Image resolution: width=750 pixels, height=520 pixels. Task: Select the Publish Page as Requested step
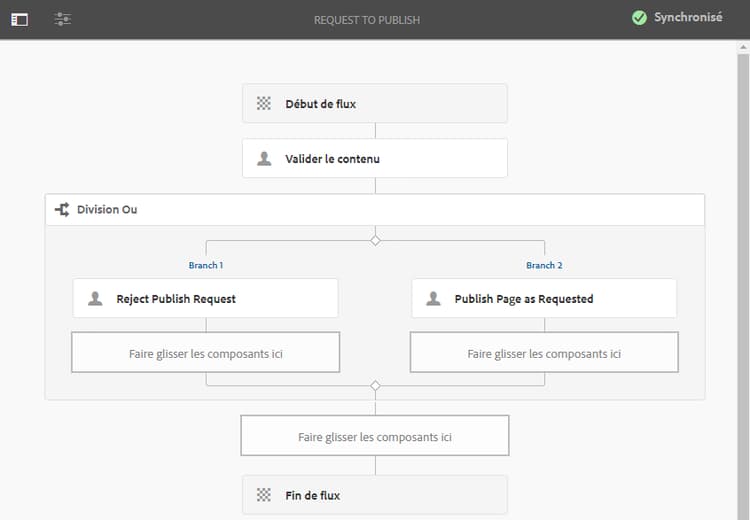(x=544, y=298)
